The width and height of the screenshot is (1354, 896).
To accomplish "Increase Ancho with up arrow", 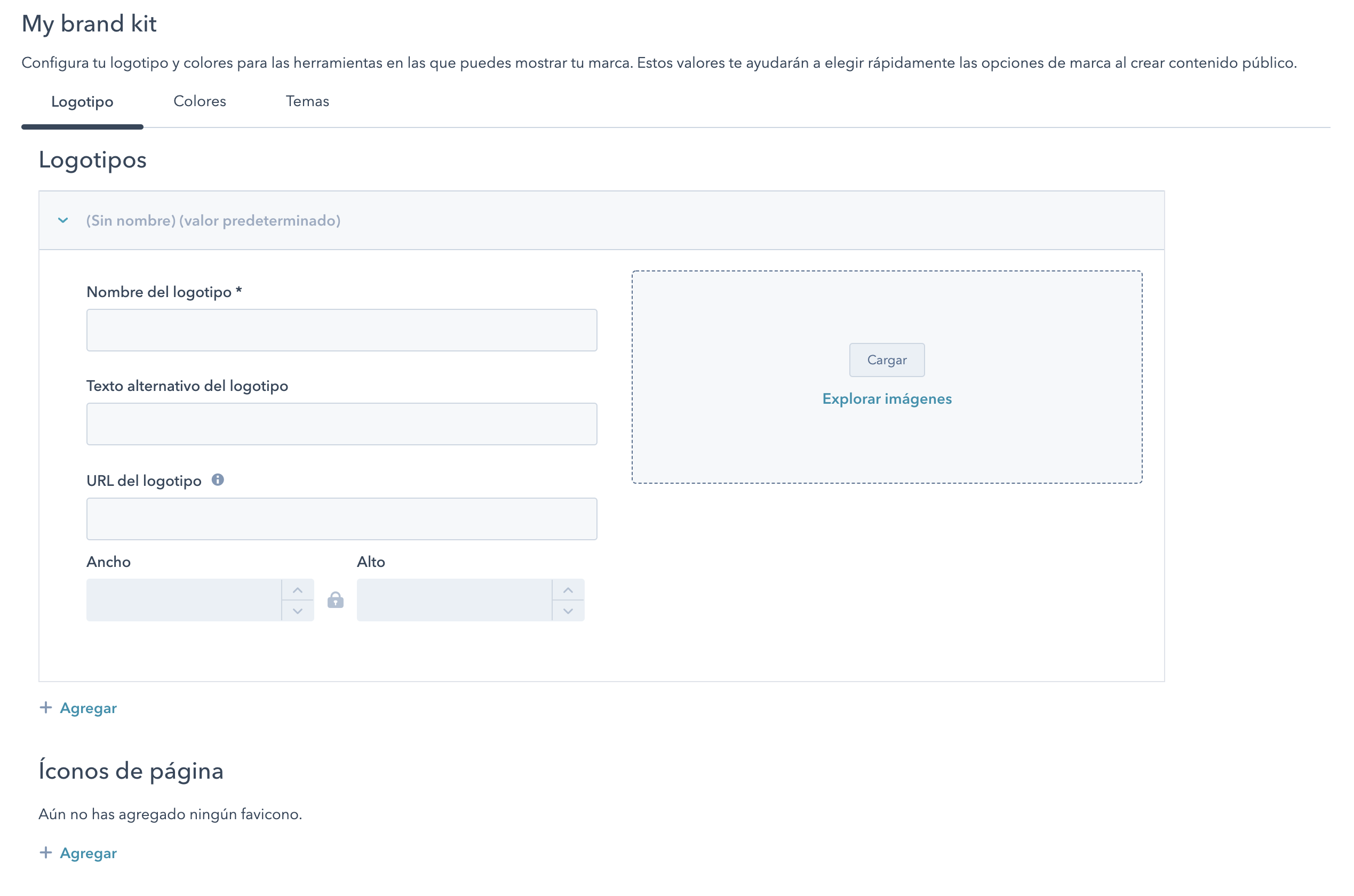I will tap(297, 590).
